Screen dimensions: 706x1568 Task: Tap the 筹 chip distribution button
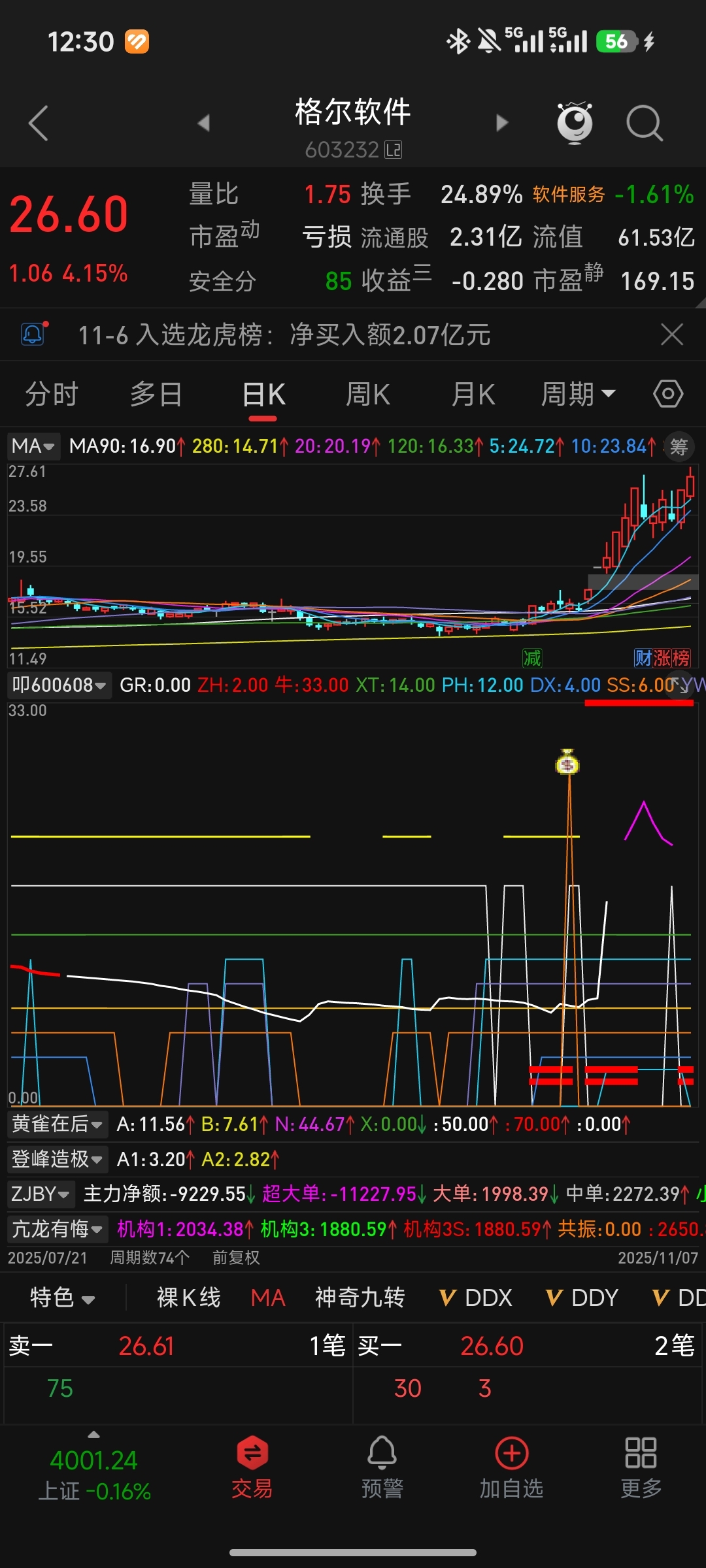679,447
